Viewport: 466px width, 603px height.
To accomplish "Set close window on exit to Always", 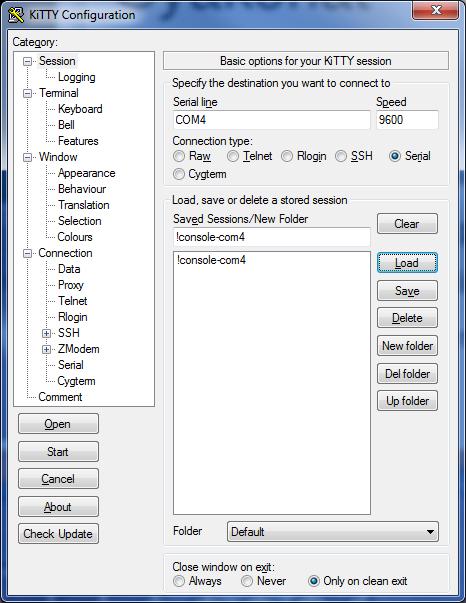I will point(179,581).
